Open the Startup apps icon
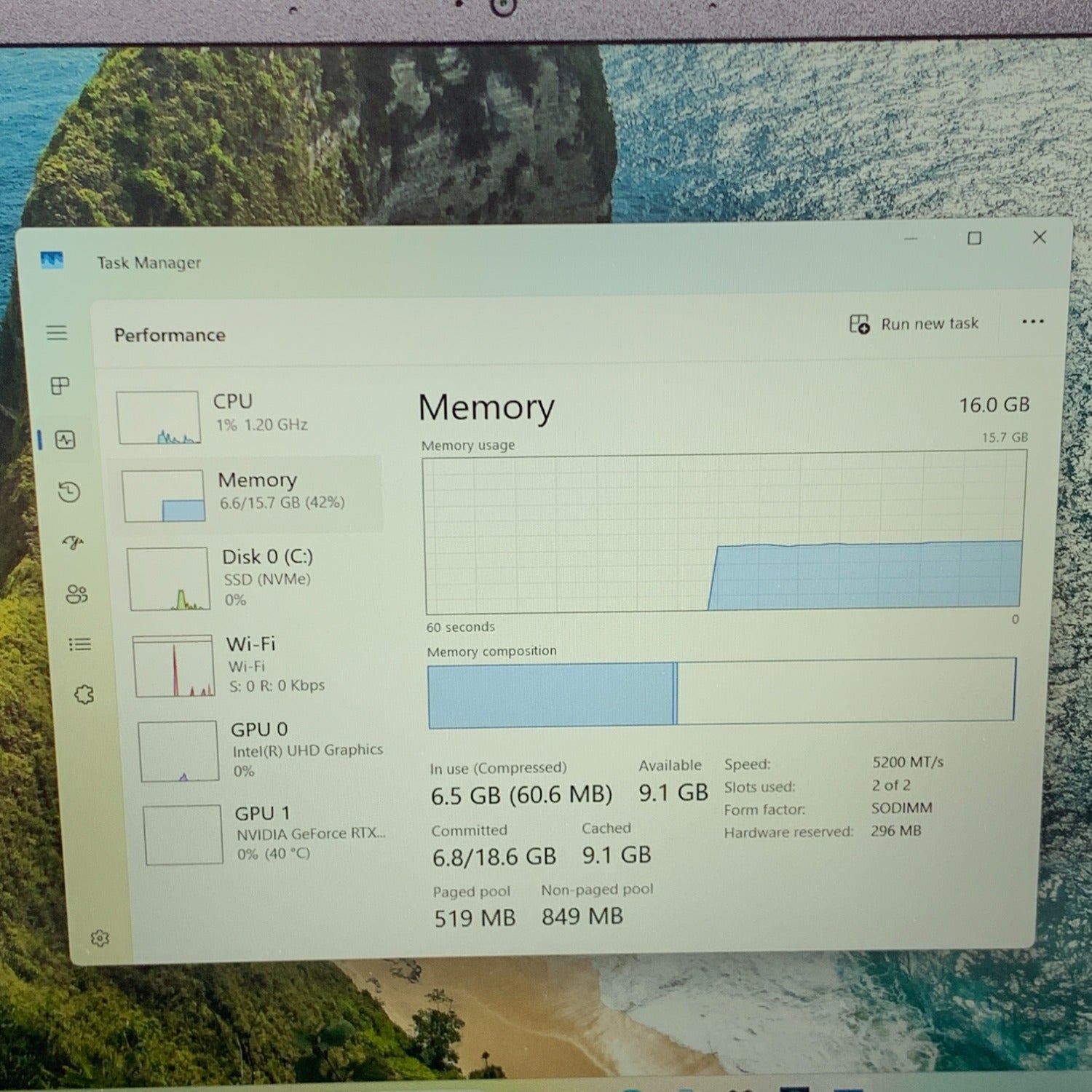1092x1092 pixels. (x=73, y=542)
